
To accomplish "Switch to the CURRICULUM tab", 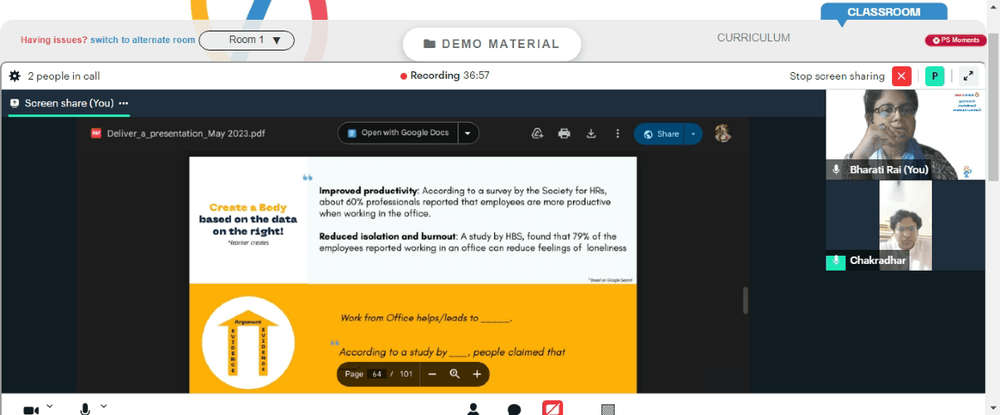I will [753, 38].
